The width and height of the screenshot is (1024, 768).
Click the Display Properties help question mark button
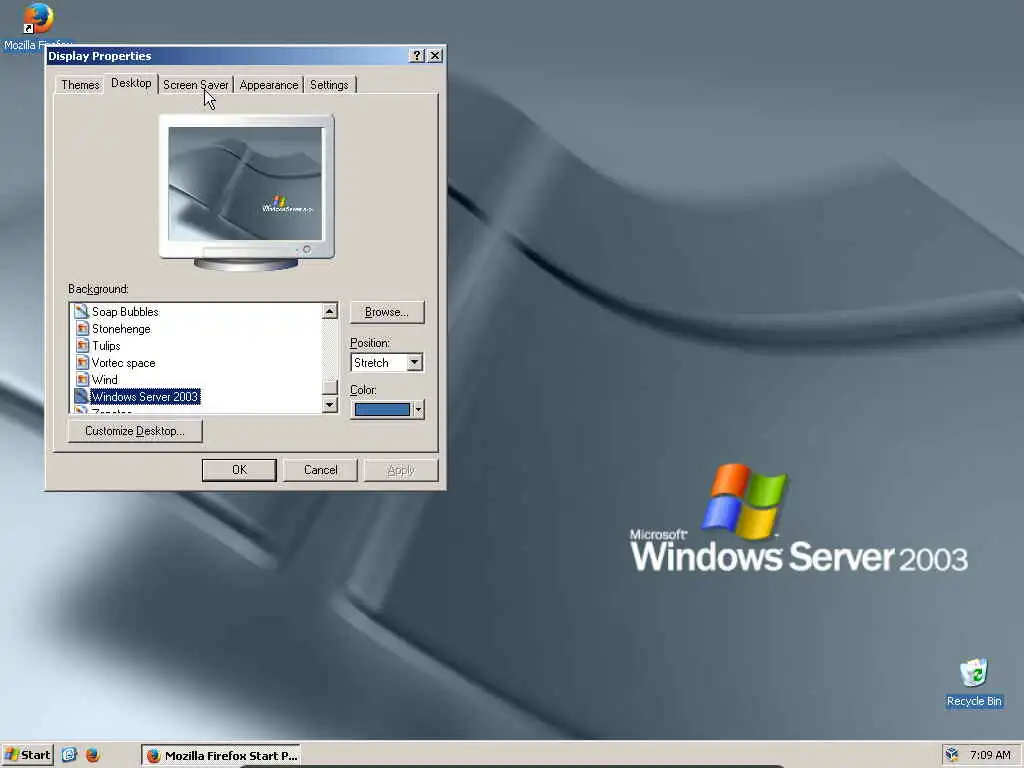click(x=417, y=56)
